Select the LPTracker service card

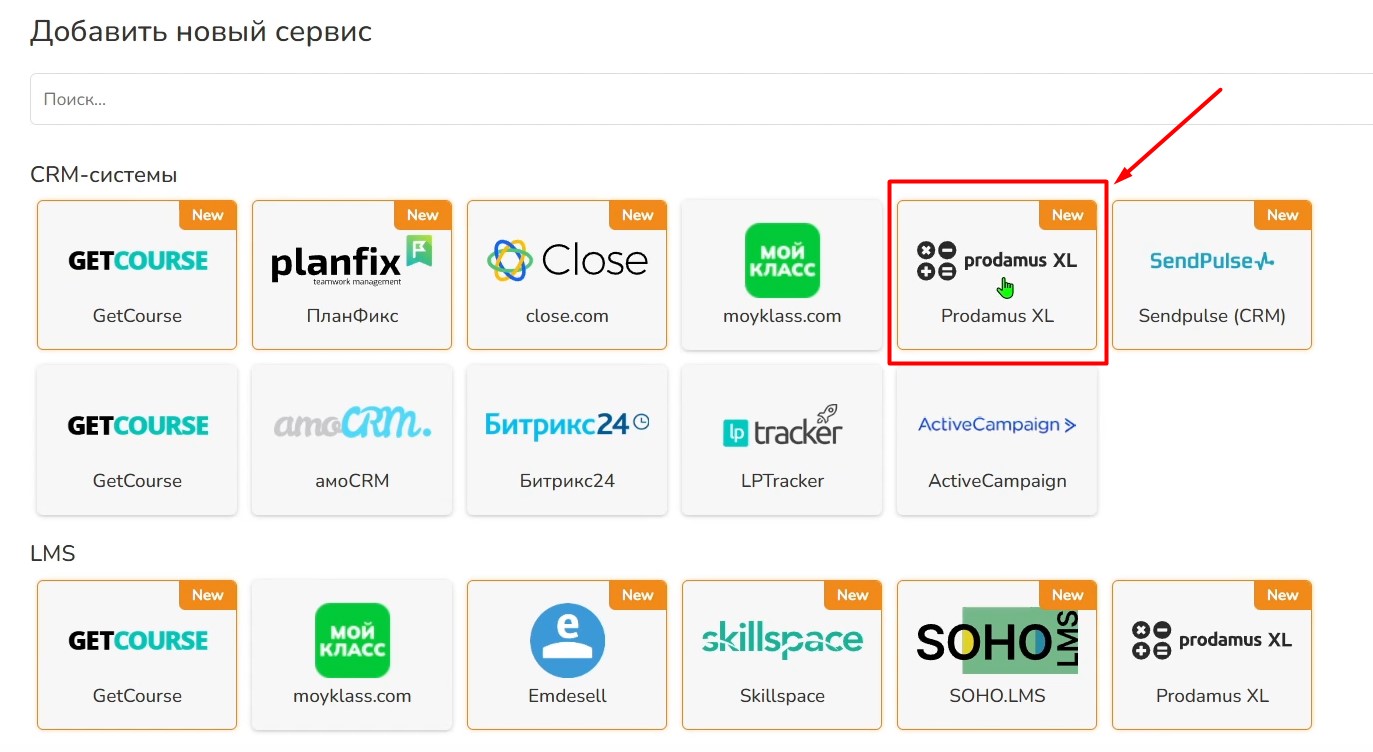click(782, 440)
